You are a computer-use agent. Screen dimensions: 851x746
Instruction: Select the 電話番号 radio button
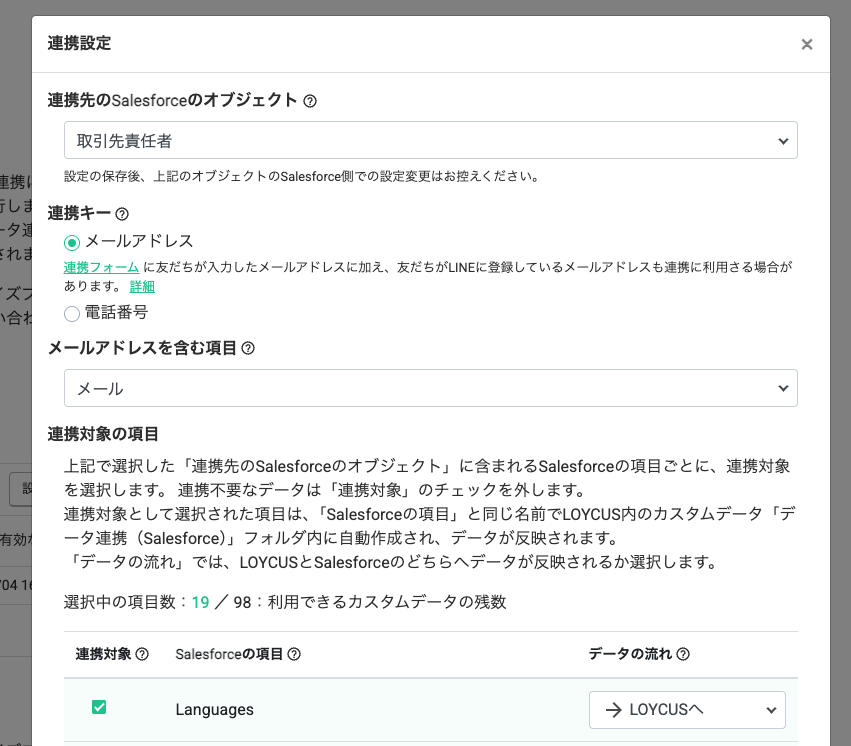pos(72,314)
